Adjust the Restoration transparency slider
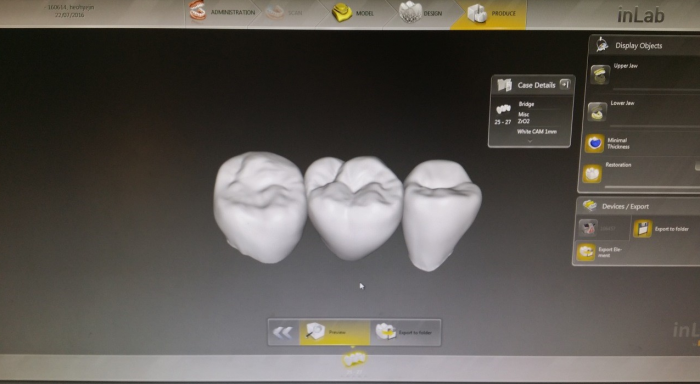This screenshot has width=700, height=384. (652, 187)
